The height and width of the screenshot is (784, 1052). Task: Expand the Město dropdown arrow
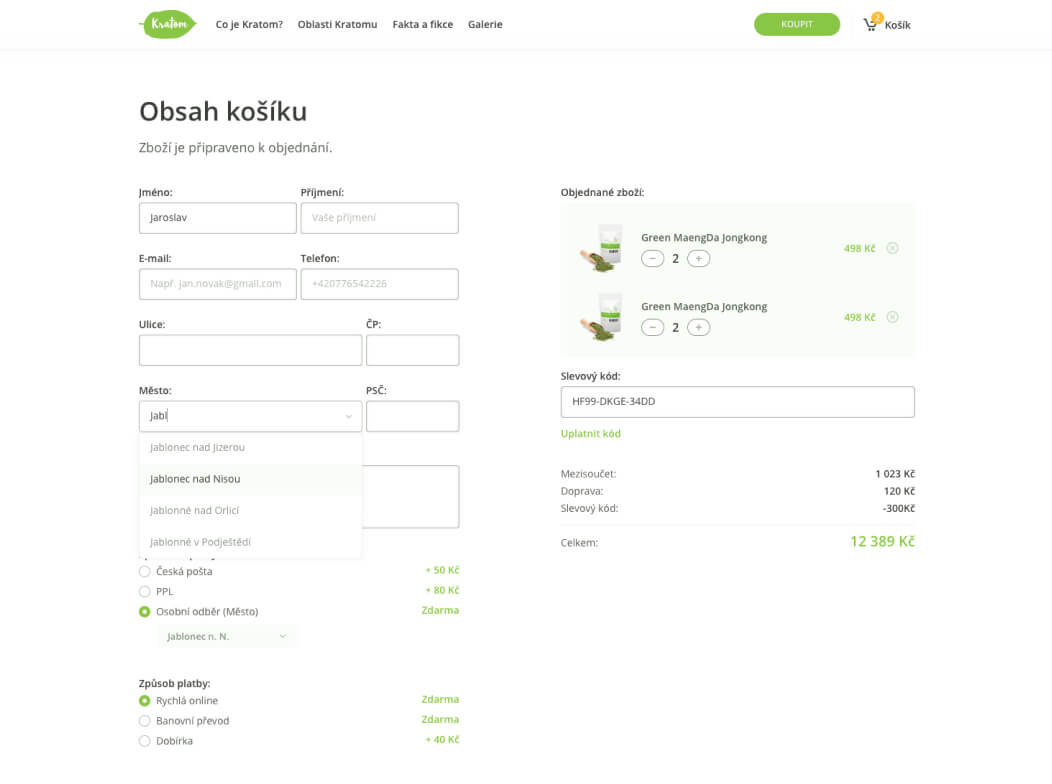pos(348,417)
